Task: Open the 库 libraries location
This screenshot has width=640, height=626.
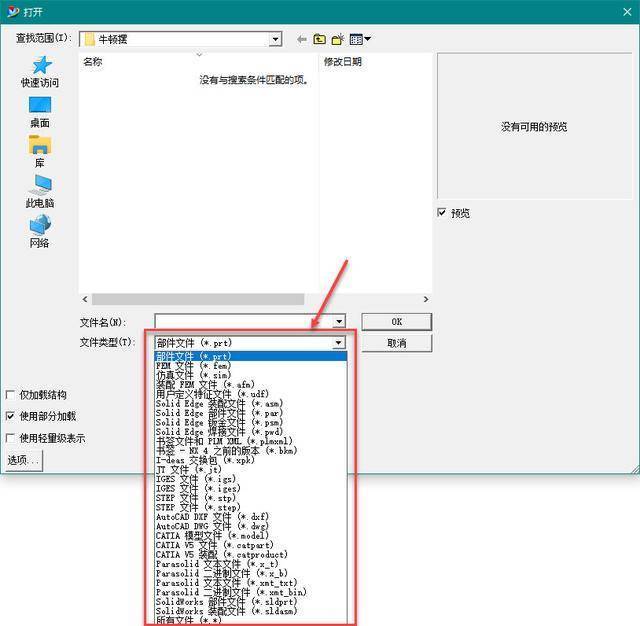Action: pyautogui.click(x=40, y=151)
